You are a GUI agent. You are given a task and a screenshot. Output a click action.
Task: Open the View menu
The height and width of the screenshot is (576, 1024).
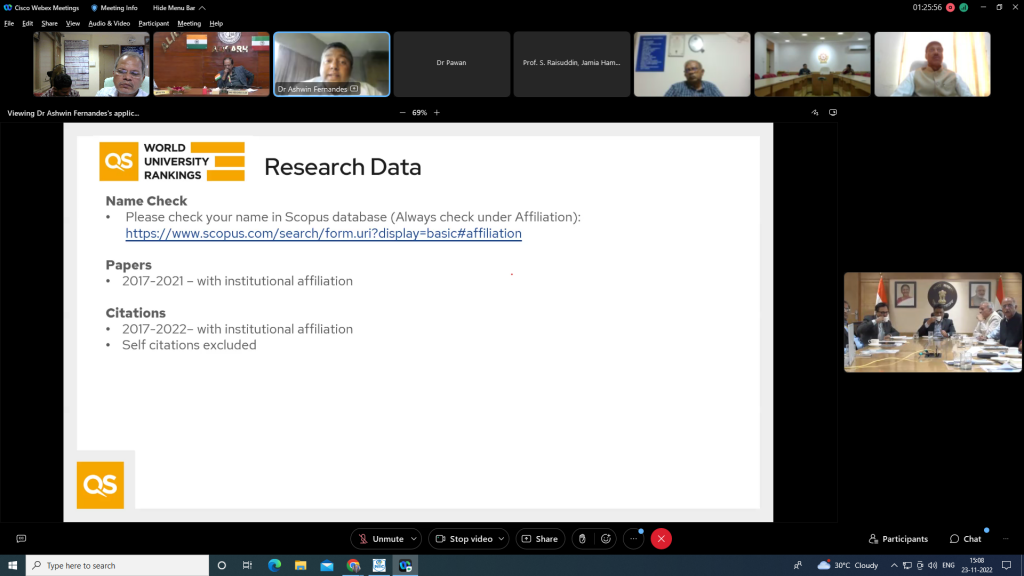click(72, 24)
